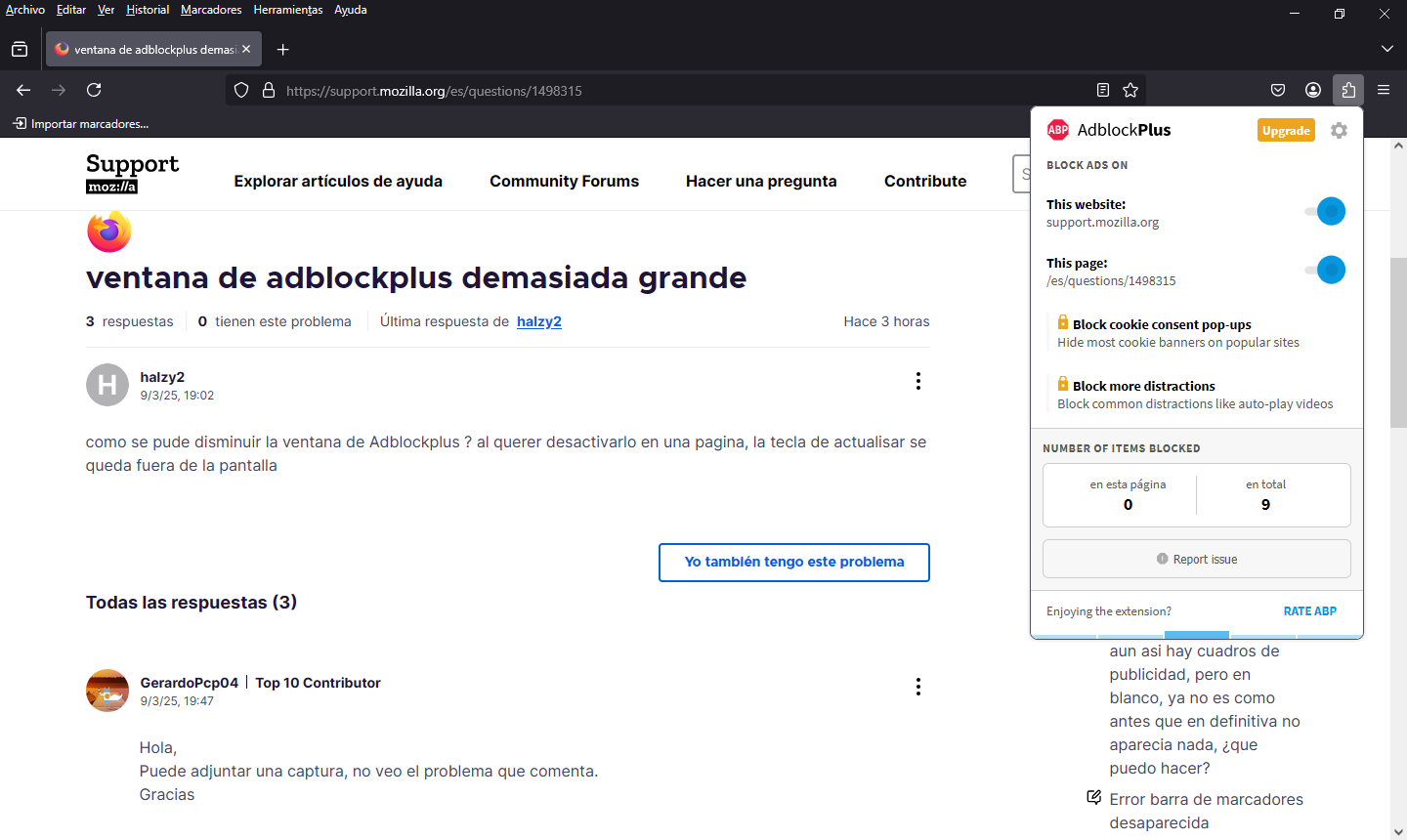Open options menu on halzy2's question
Screen dimensions: 1407x840
tap(917, 381)
